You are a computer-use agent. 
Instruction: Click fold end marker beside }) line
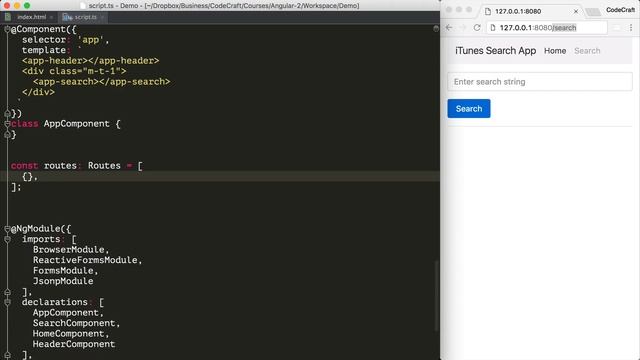click(x=7, y=113)
